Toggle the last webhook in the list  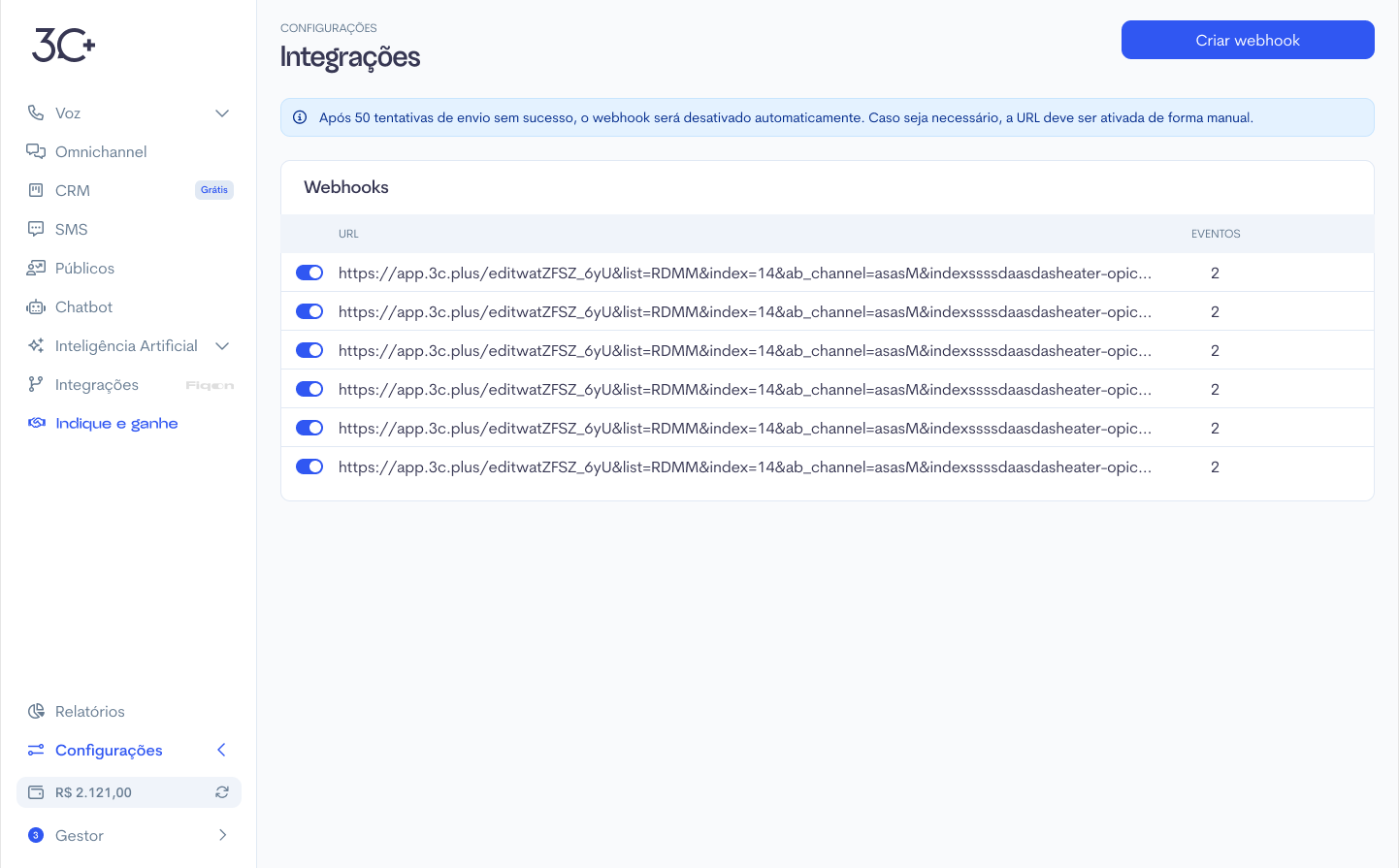pos(309,466)
